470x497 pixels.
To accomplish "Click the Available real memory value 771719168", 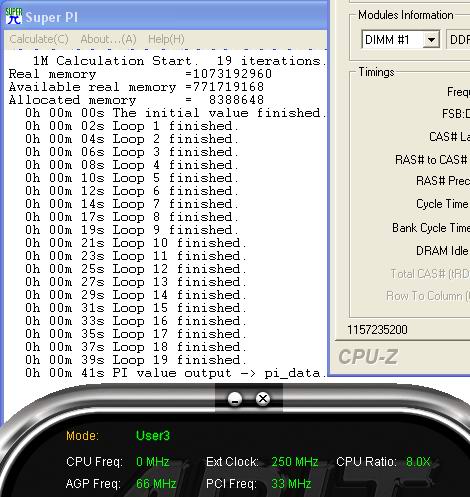I will point(228,87).
